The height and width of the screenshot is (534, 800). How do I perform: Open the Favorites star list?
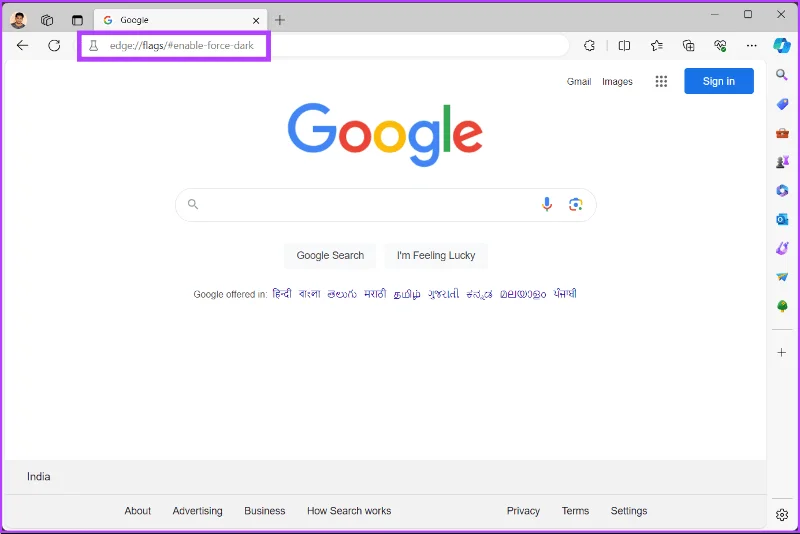pyautogui.click(x=657, y=46)
